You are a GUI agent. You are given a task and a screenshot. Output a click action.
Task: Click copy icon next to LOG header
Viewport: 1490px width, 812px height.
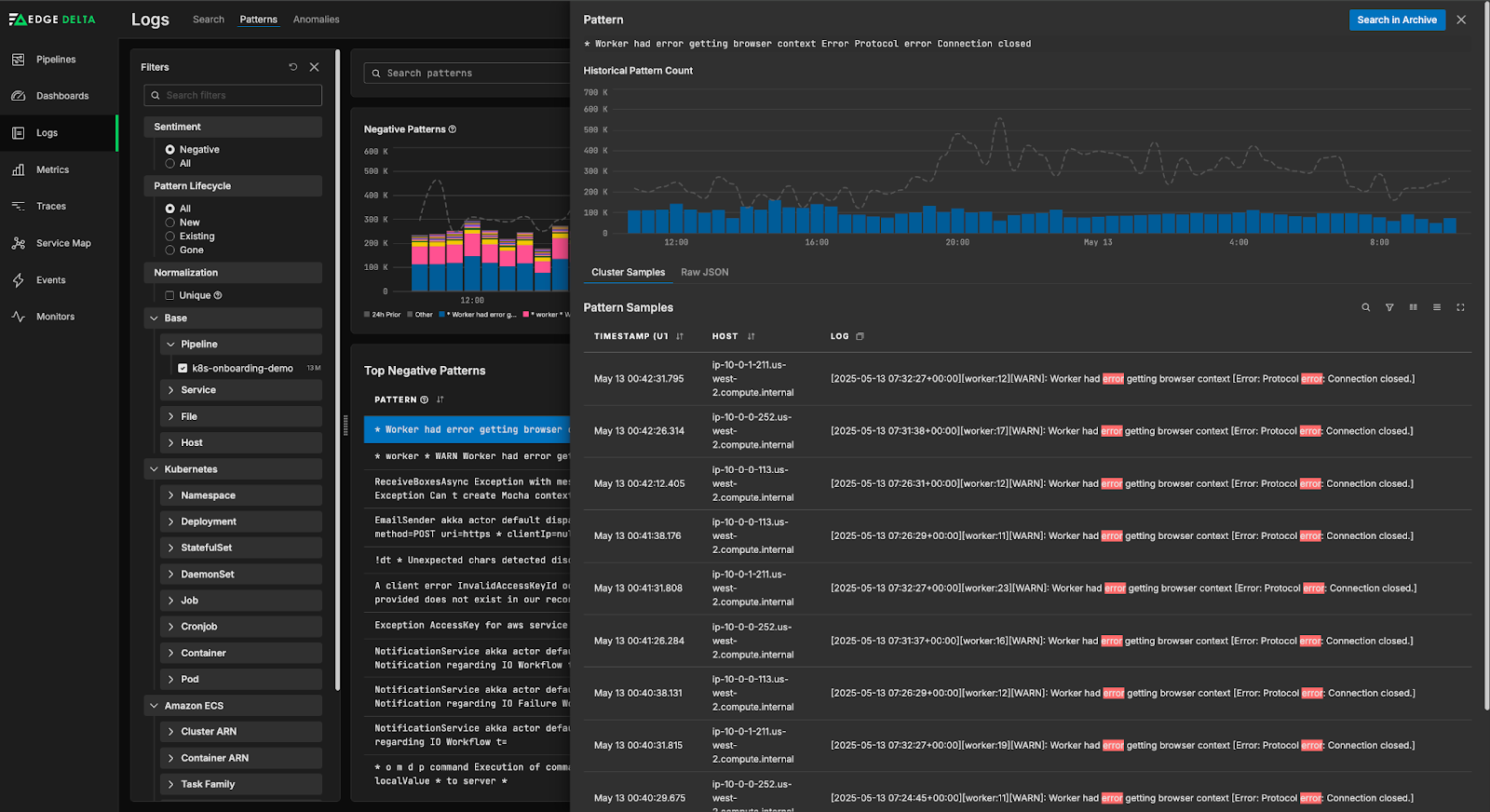click(860, 336)
